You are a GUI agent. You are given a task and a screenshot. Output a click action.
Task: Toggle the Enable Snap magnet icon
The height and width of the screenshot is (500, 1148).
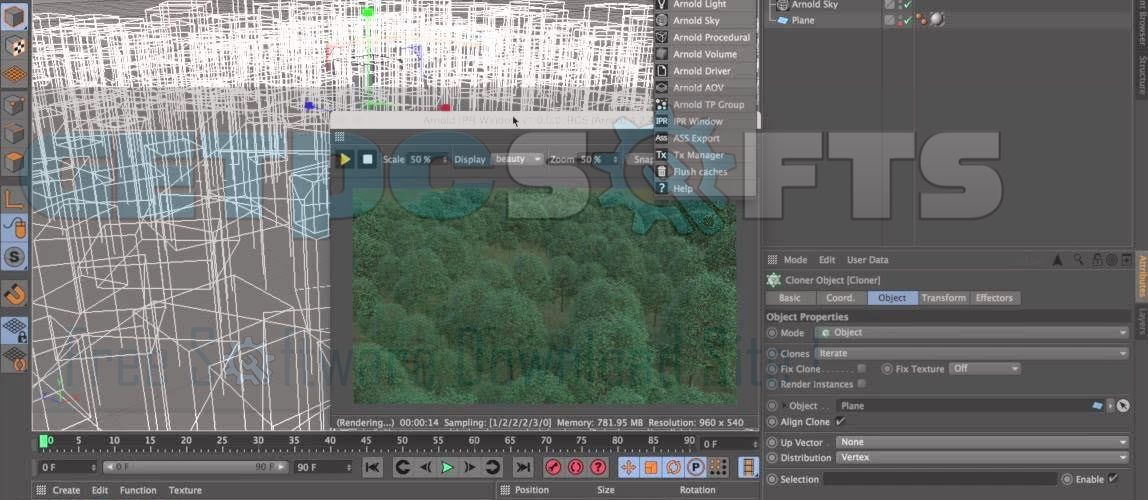15,294
